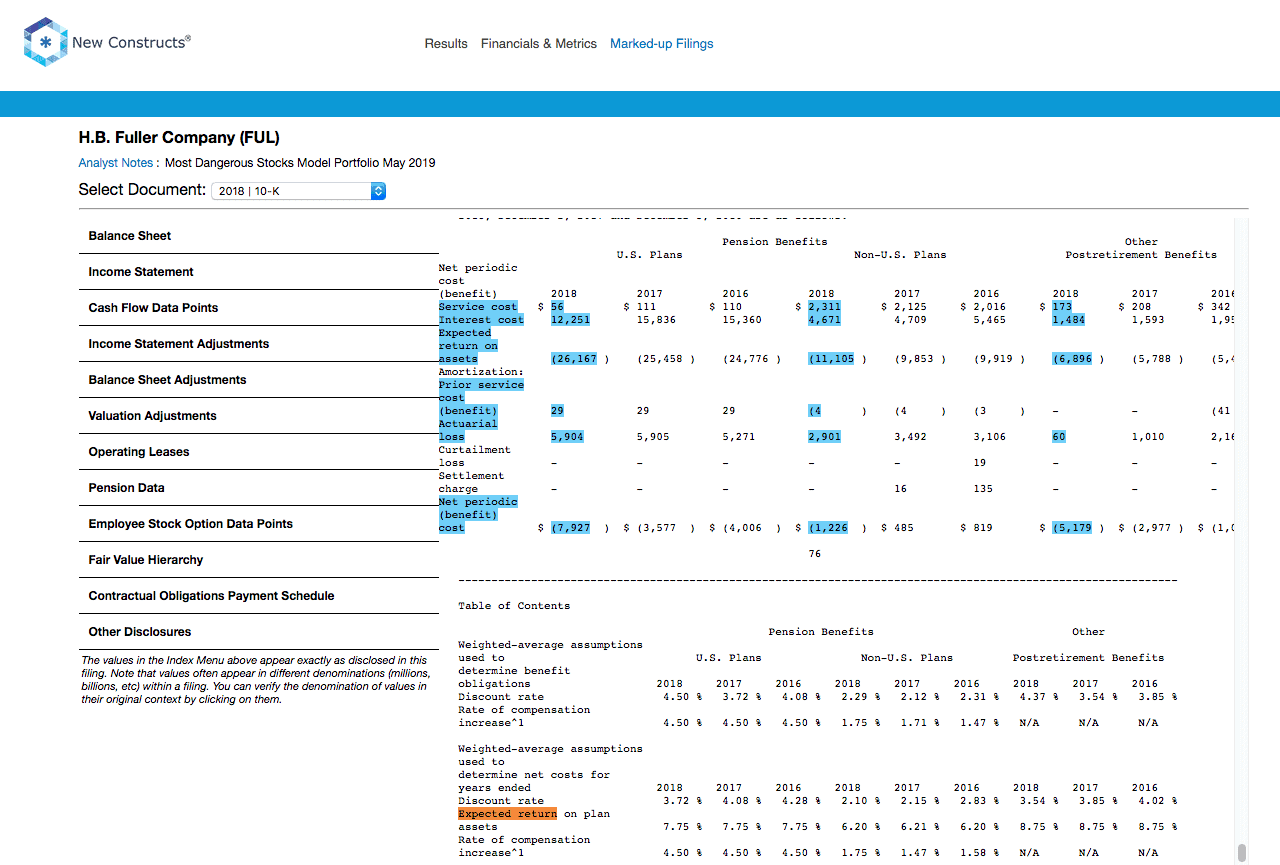1280x865 pixels.
Task: Click the Table of Contents text
Action: click(x=514, y=606)
